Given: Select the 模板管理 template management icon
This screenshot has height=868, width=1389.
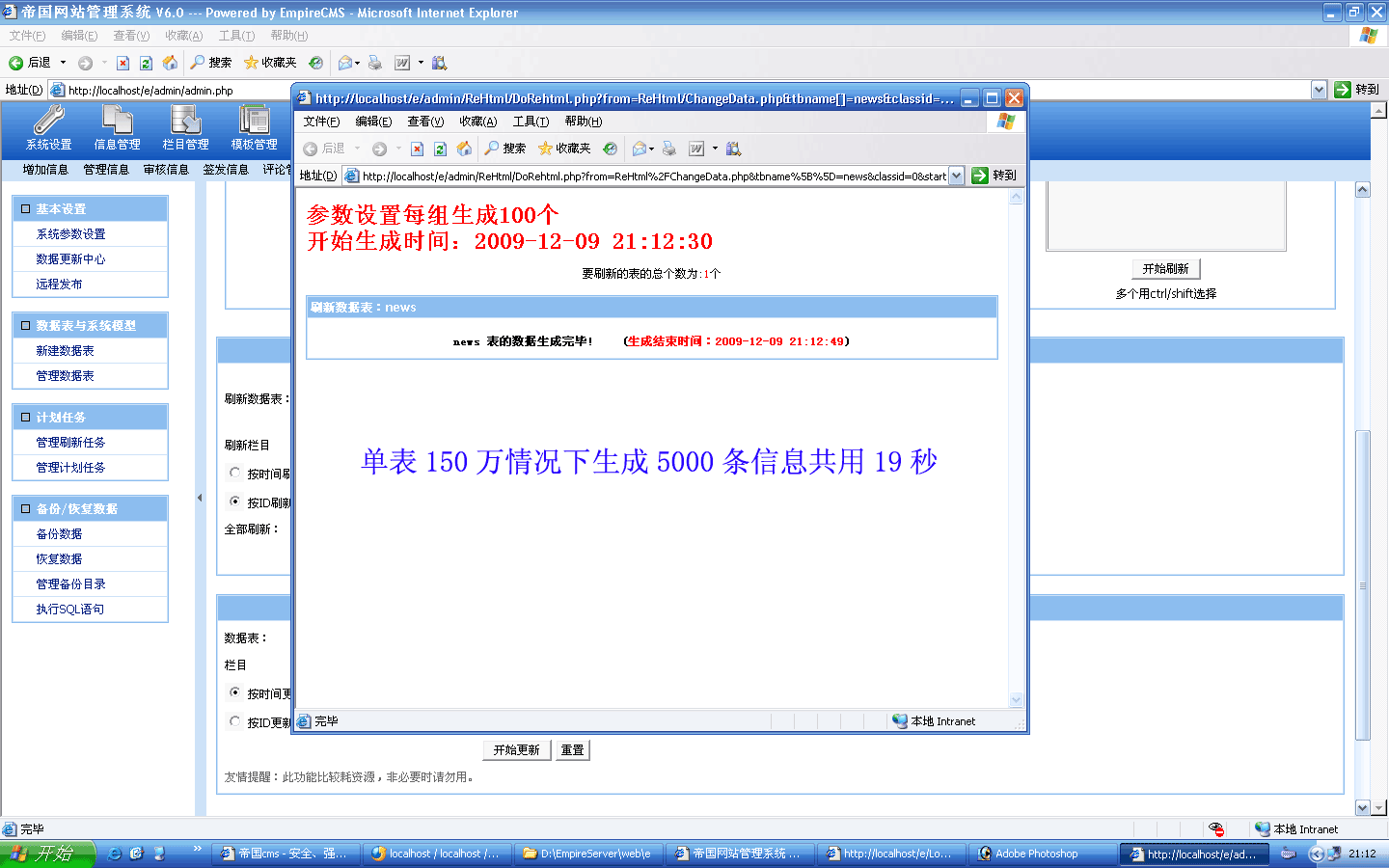Looking at the screenshot, I should coord(254,127).
